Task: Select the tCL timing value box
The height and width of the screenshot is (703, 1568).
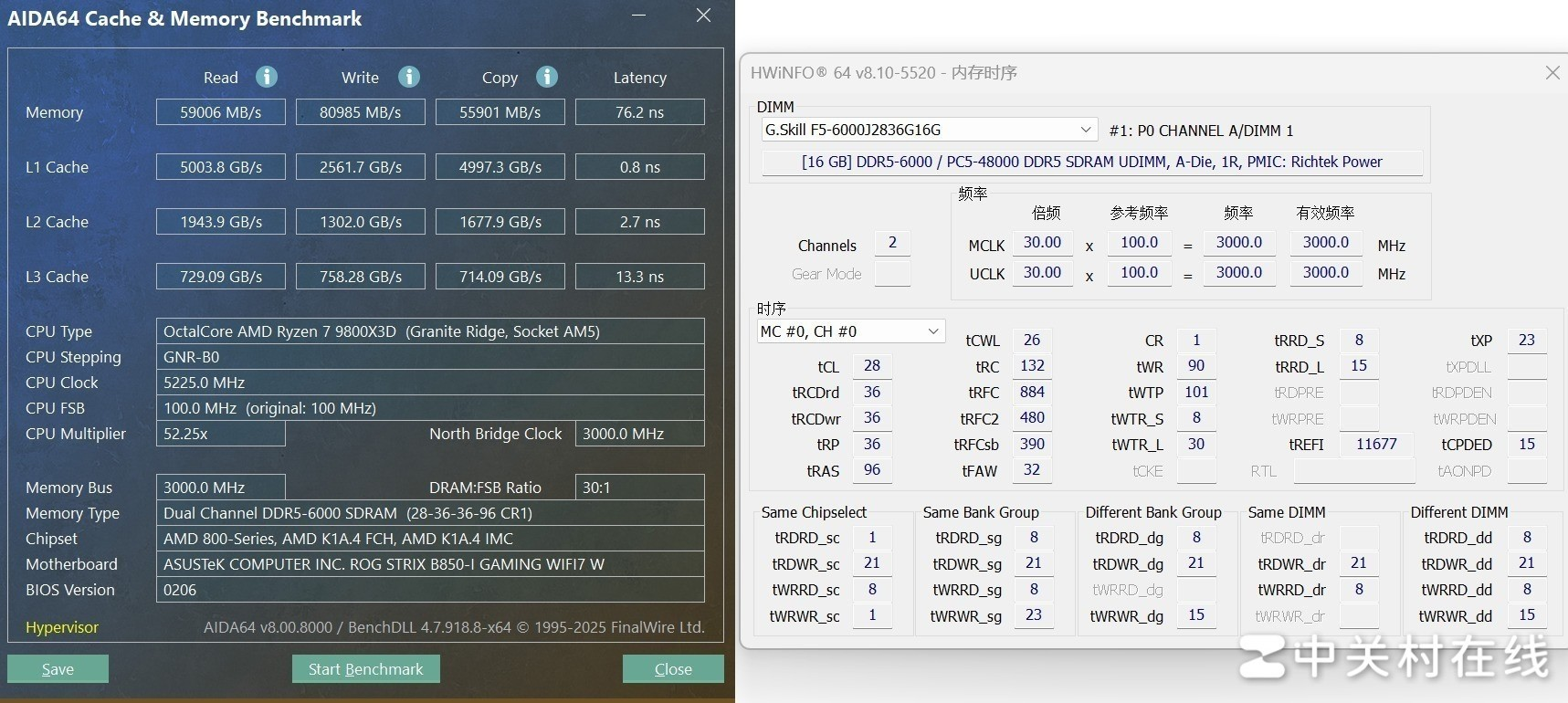Action: [872, 366]
